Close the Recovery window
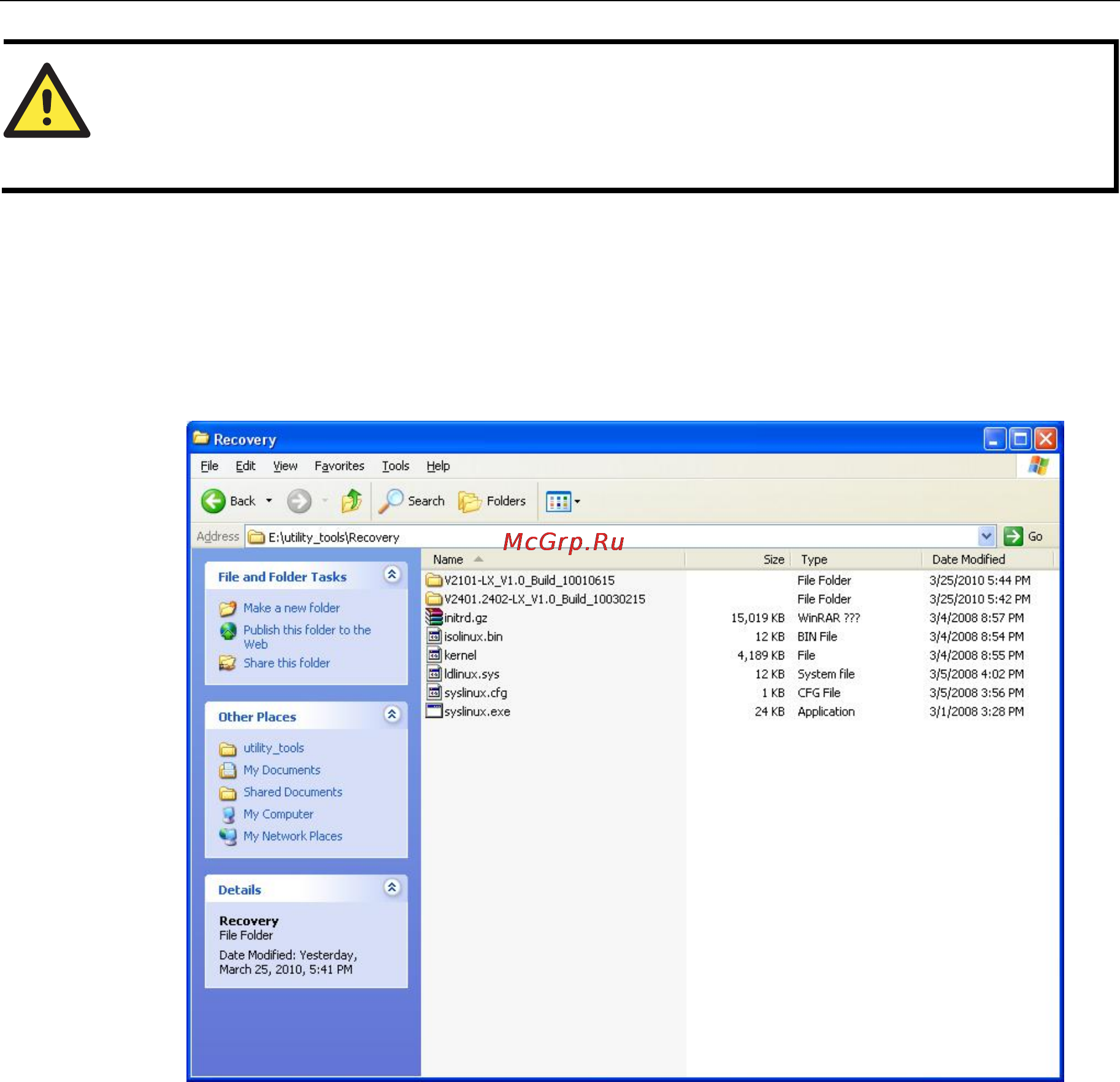 click(1046, 439)
